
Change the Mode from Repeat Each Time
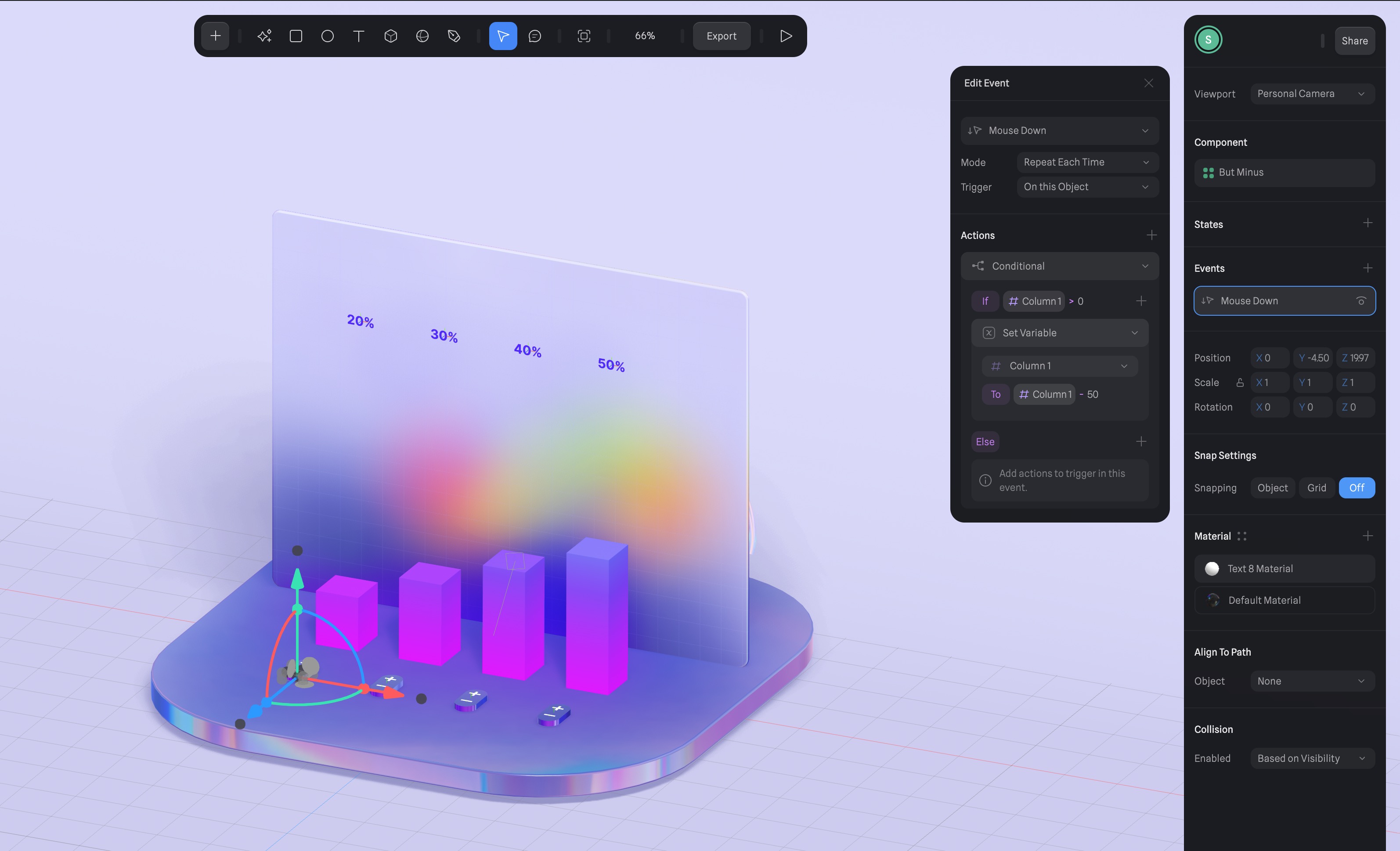(x=1086, y=162)
